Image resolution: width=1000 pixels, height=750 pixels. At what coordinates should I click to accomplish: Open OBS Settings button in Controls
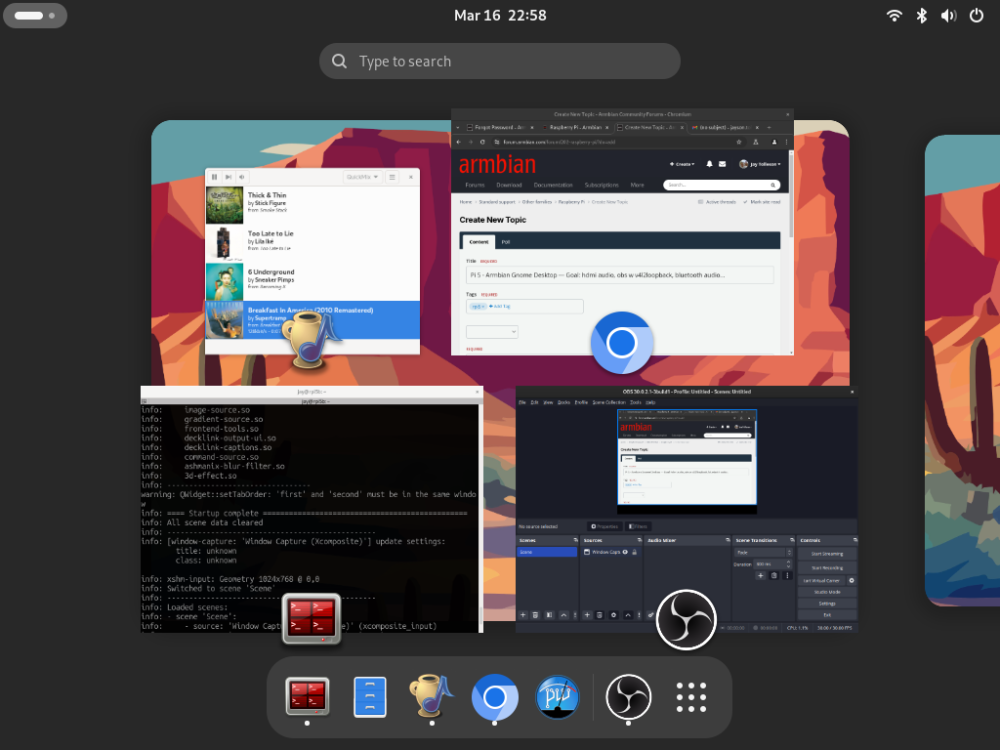(827, 603)
